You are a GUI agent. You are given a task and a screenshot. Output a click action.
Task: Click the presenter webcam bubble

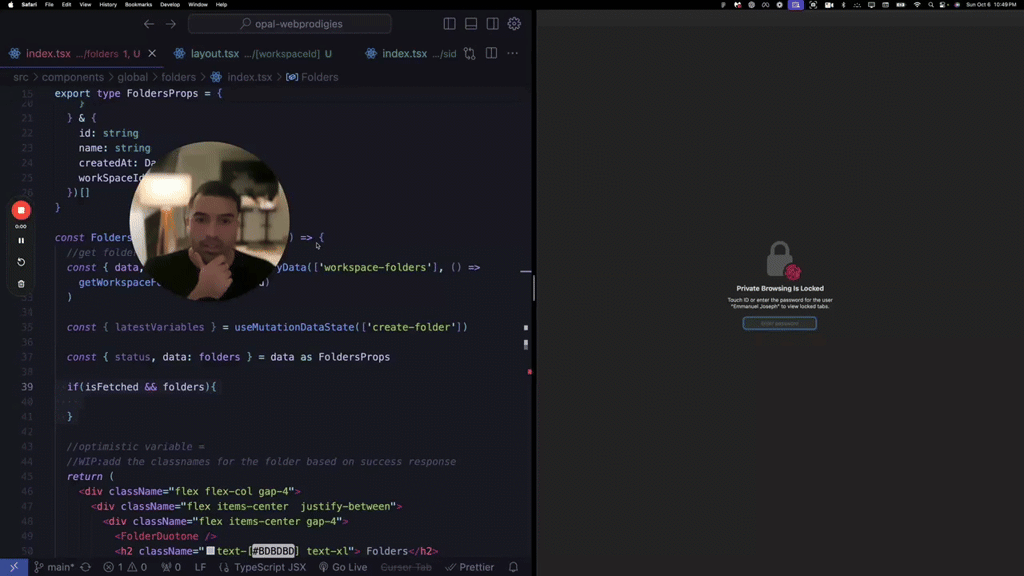tap(210, 221)
